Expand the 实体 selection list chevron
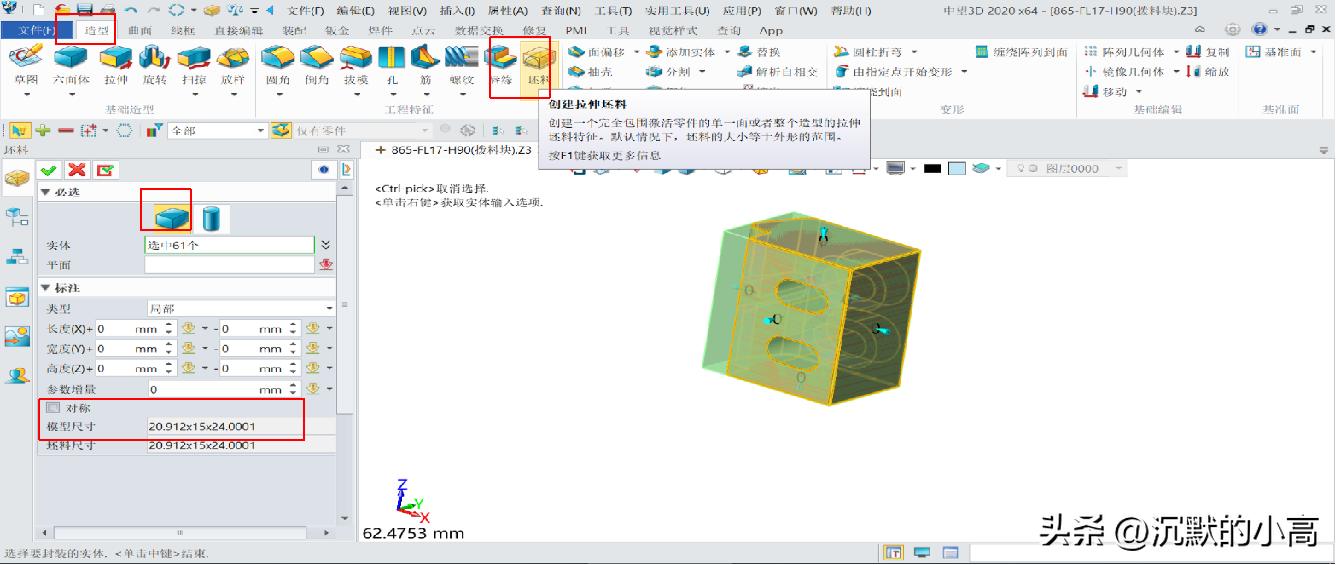Screen dimensions: 1336x565 pyautogui.click(x=325, y=245)
